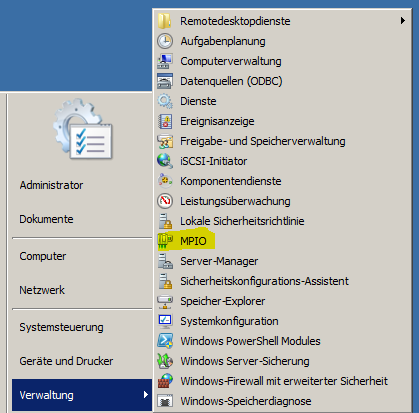The height and width of the screenshot is (413, 419).
Task: Start Leistungsüberwachung
Action: click(282, 201)
